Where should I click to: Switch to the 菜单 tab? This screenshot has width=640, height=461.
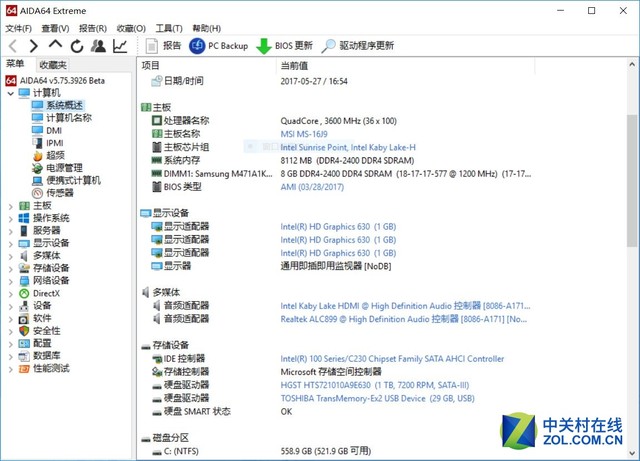tap(15, 64)
